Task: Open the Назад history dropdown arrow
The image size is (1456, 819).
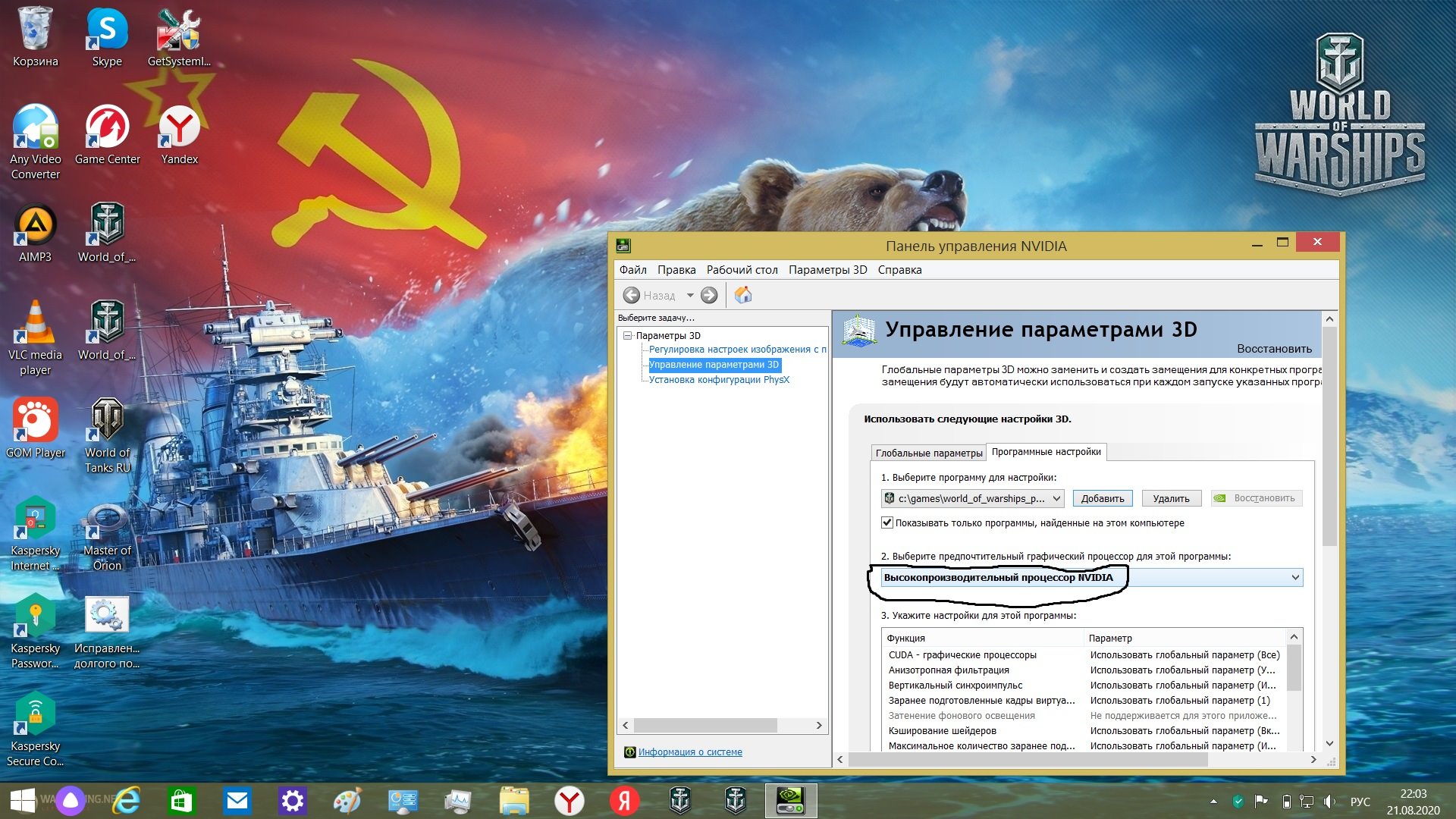Action: (690, 295)
